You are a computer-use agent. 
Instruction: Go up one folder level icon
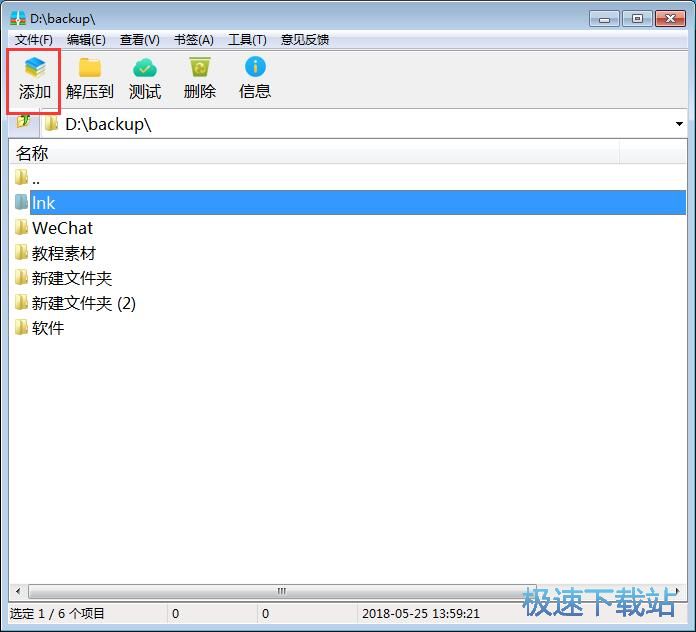tap(24, 122)
